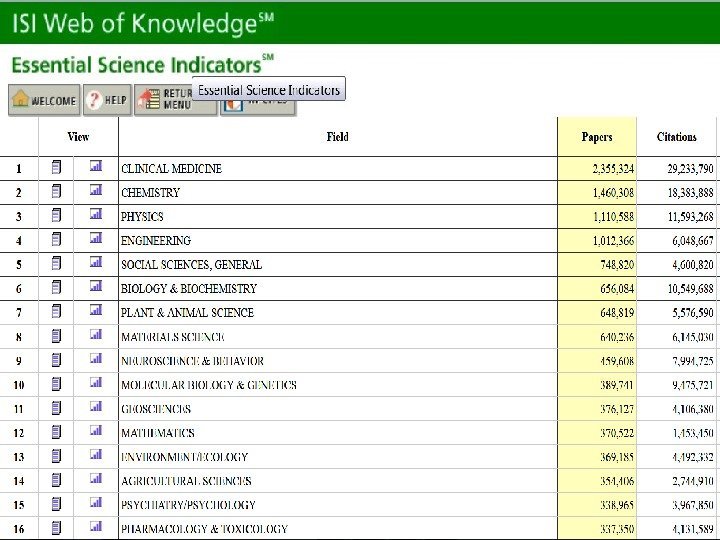Click the In-Cites button behind tooltip
The height and width of the screenshot is (540, 720).
tap(258, 107)
